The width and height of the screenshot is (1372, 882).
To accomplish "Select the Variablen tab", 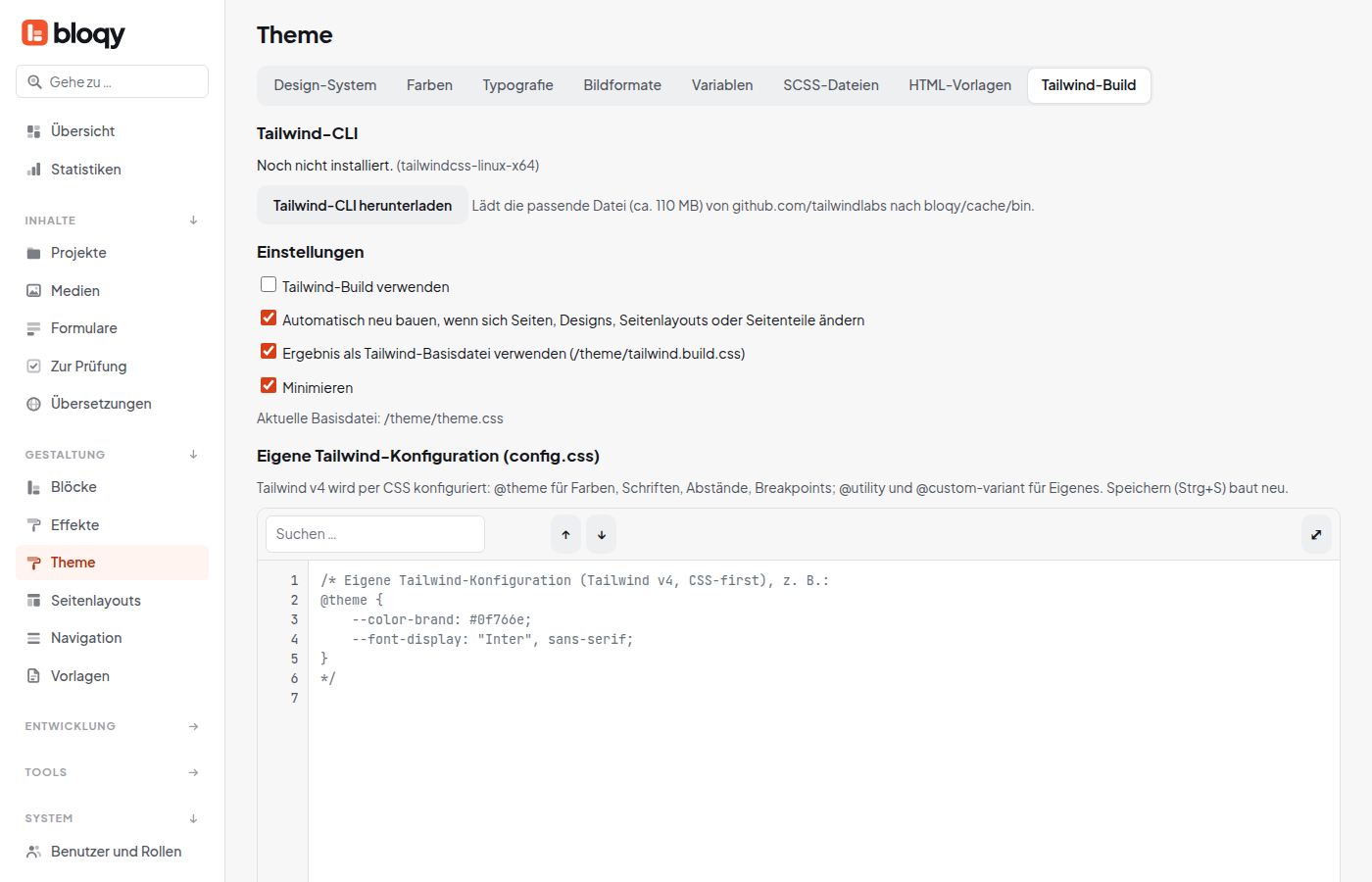I will click(x=722, y=85).
